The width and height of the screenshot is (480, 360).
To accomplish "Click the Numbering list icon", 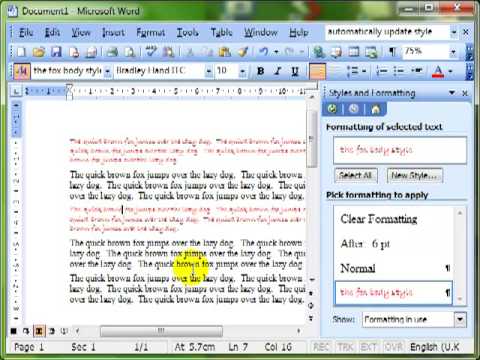I will coord(382,71).
